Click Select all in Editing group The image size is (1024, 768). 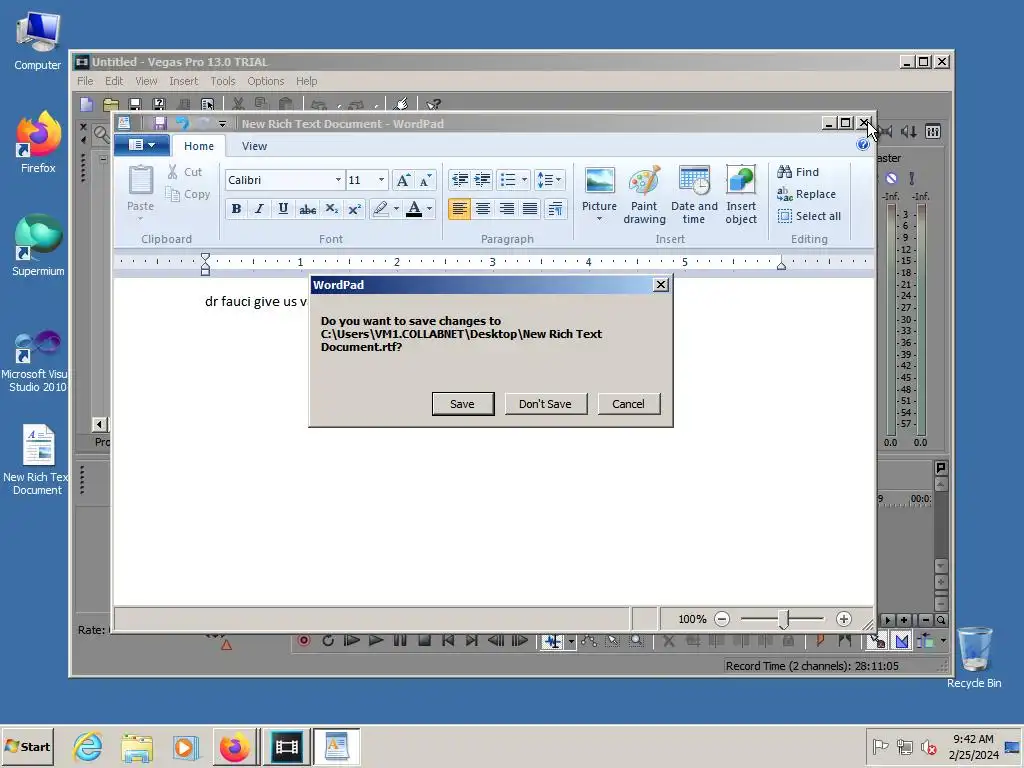pos(809,216)
